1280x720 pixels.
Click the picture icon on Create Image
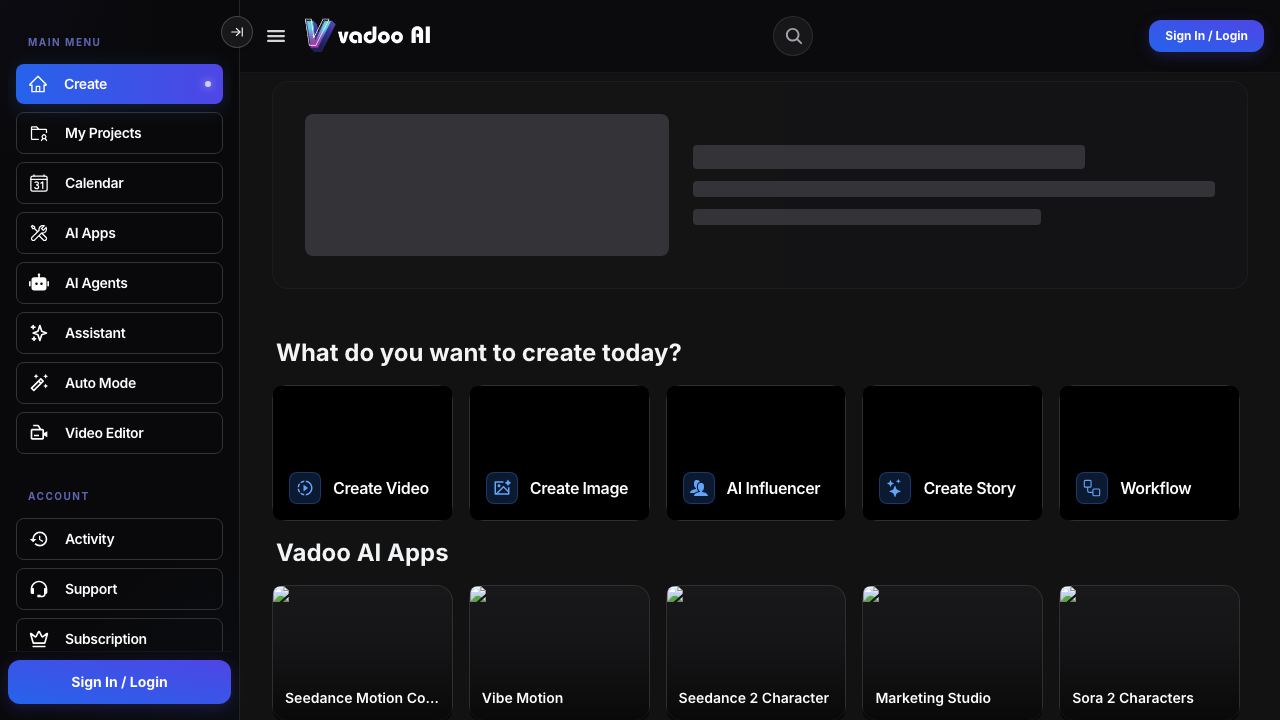coord(502,488)
